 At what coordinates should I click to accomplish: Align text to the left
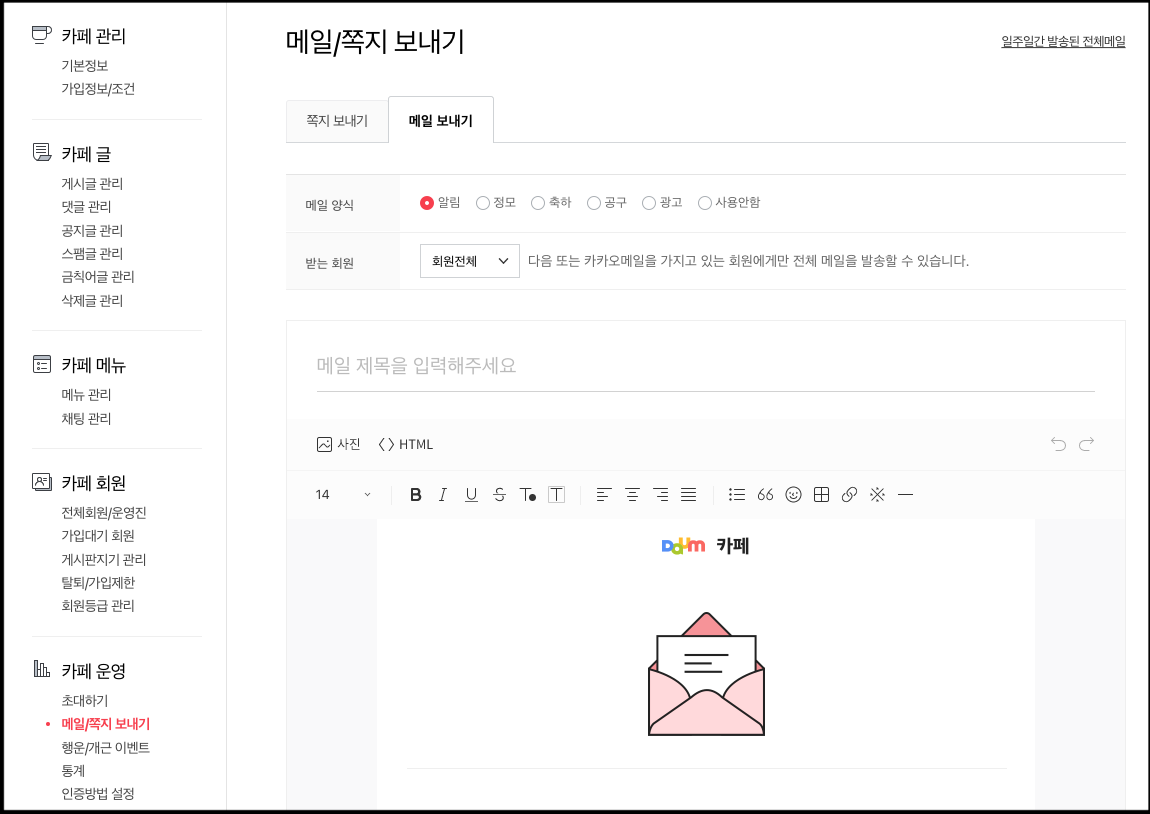(x=604, y=495)
